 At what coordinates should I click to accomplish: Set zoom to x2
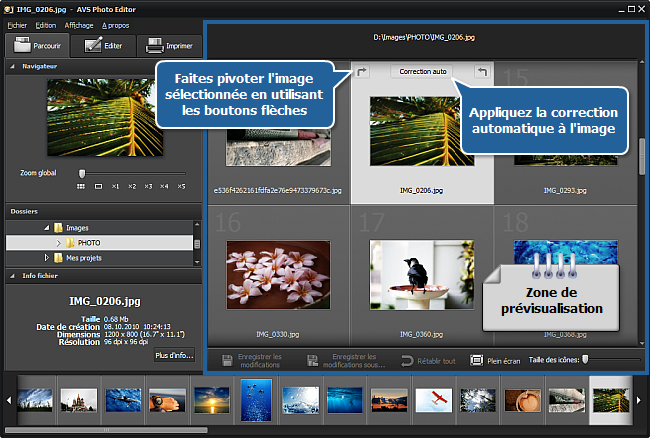click(x=132, y=187)
